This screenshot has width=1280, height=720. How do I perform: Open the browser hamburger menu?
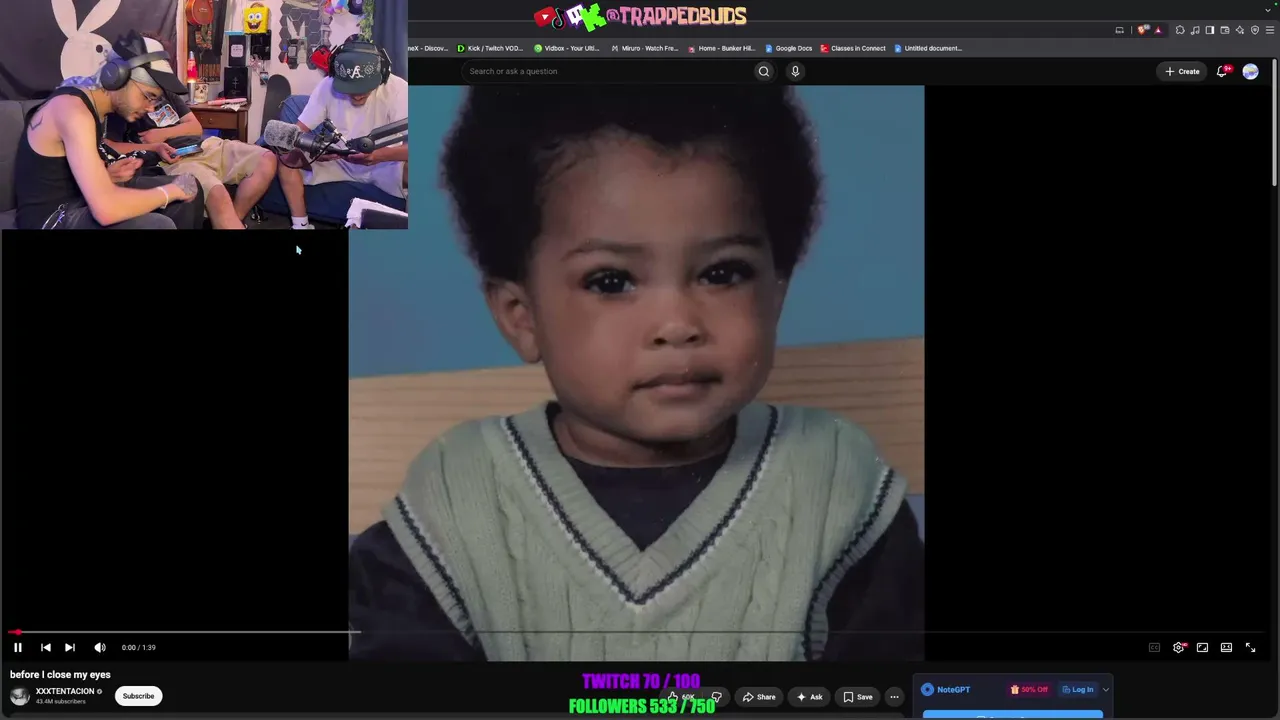click(1270, 30)
